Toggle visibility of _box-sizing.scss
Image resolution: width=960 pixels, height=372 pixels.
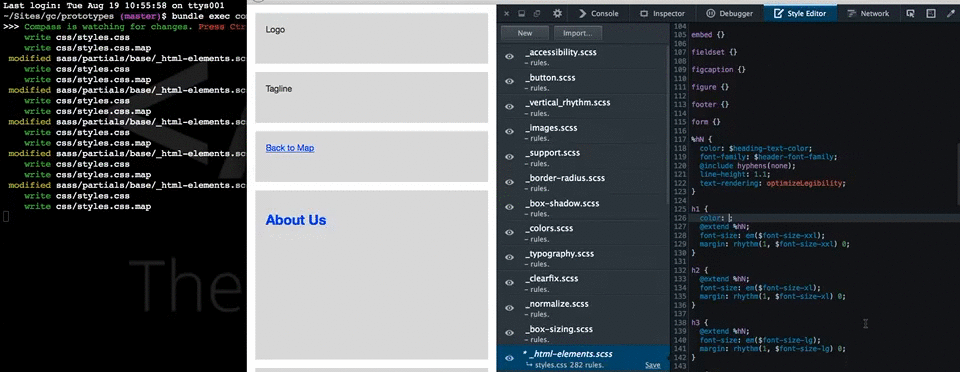[x=509, y=332]
